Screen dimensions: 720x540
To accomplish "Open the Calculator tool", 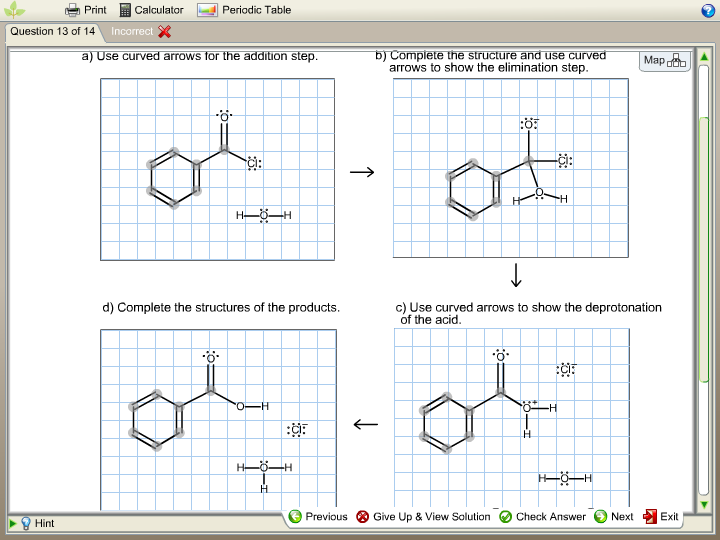I will [x=151, y=10].
